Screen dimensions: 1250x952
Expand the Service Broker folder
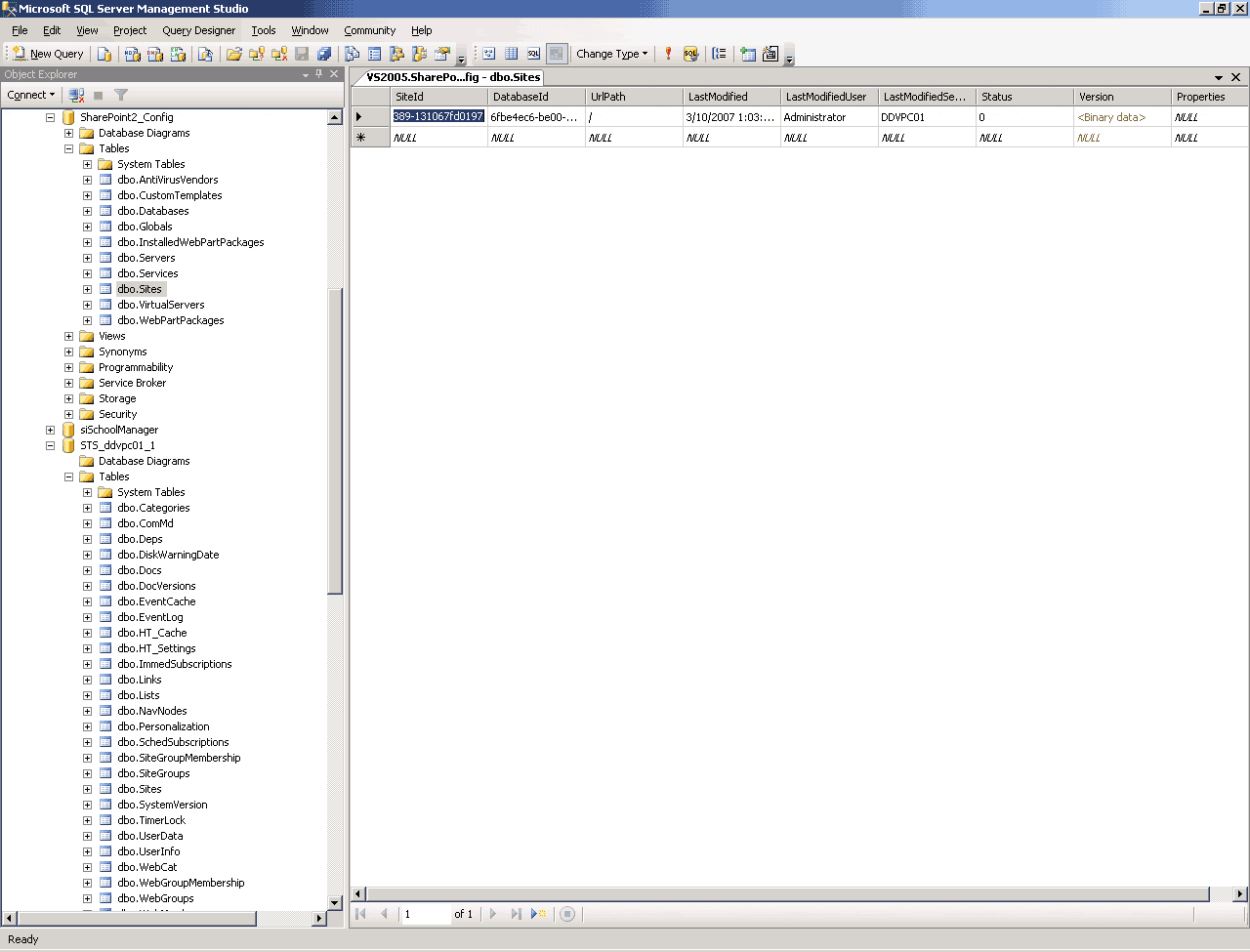68,383
